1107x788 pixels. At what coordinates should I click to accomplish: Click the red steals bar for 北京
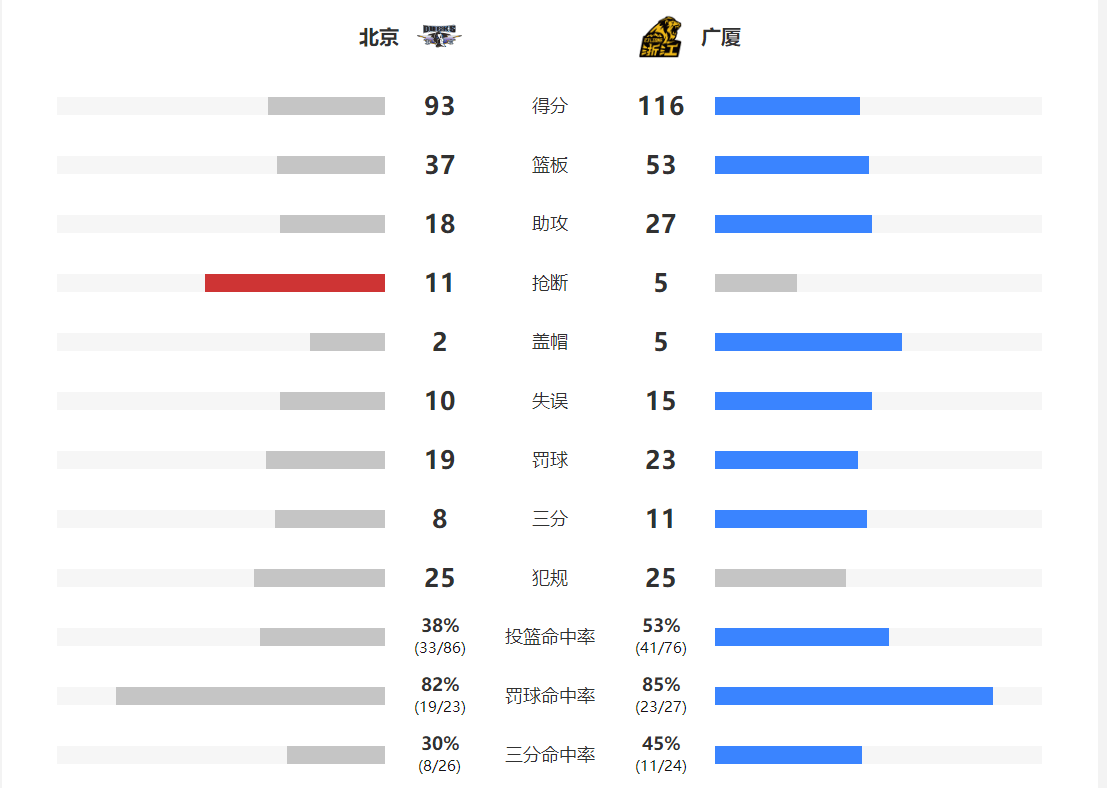coord(295,283)
